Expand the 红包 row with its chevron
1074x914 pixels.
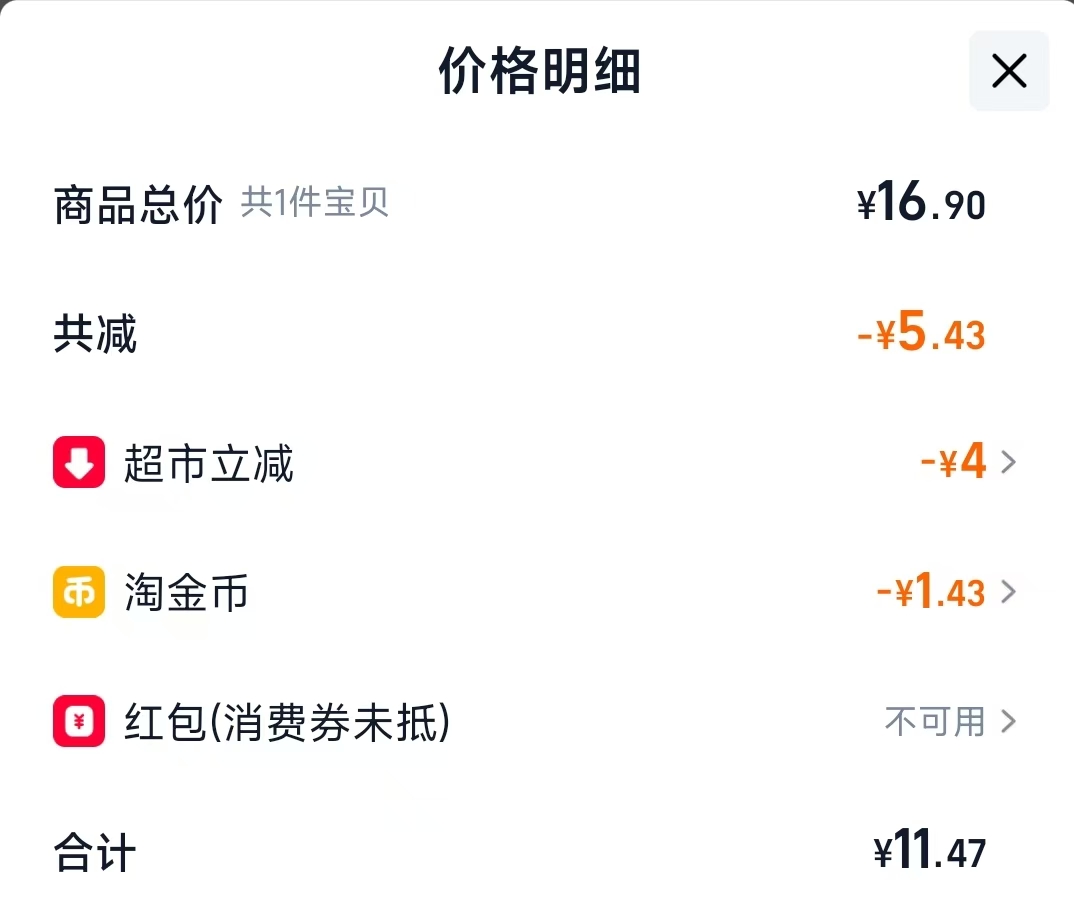click(x=1010, y=722)
